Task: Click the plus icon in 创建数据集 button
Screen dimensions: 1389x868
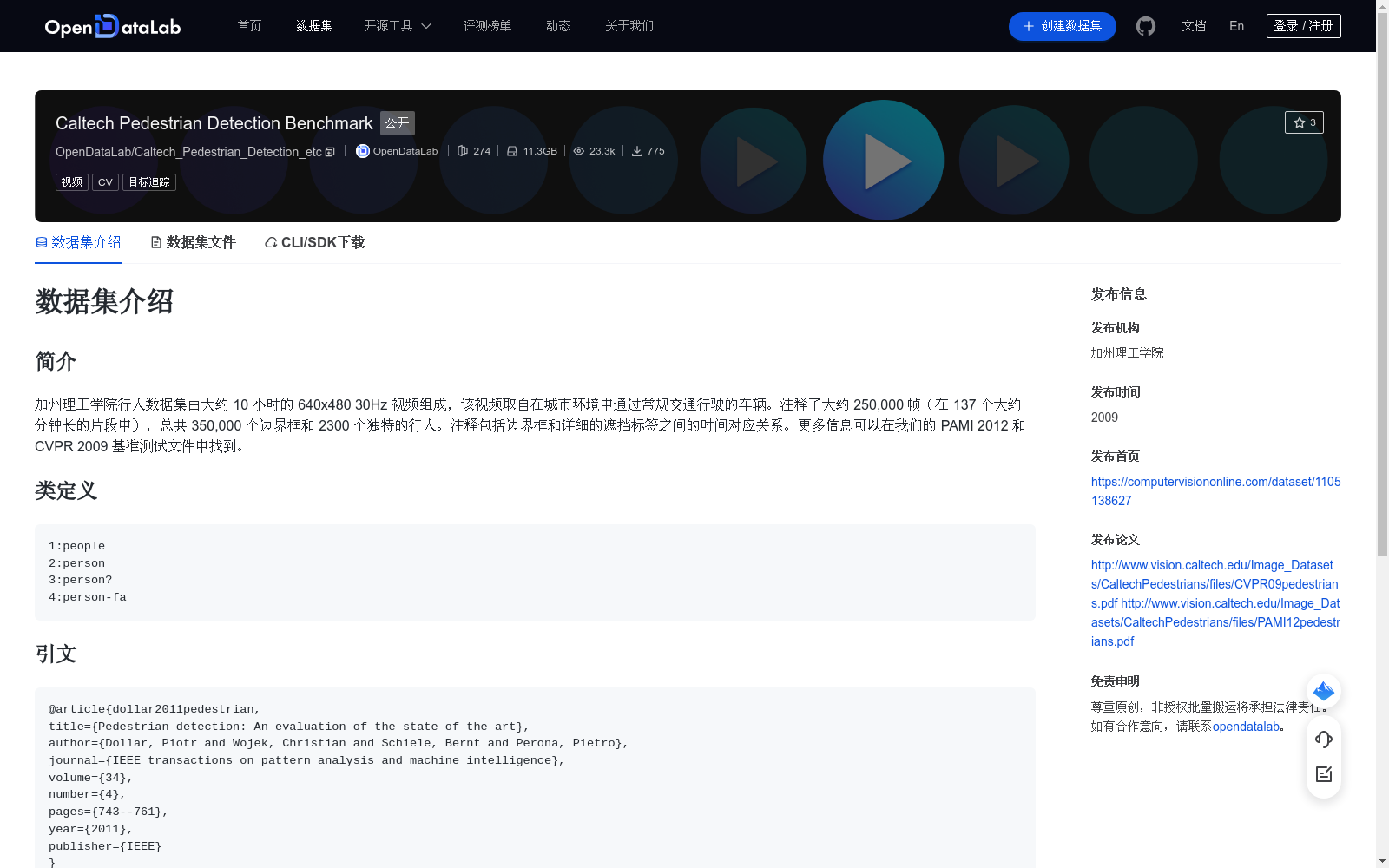Action: coord(1029,26)
